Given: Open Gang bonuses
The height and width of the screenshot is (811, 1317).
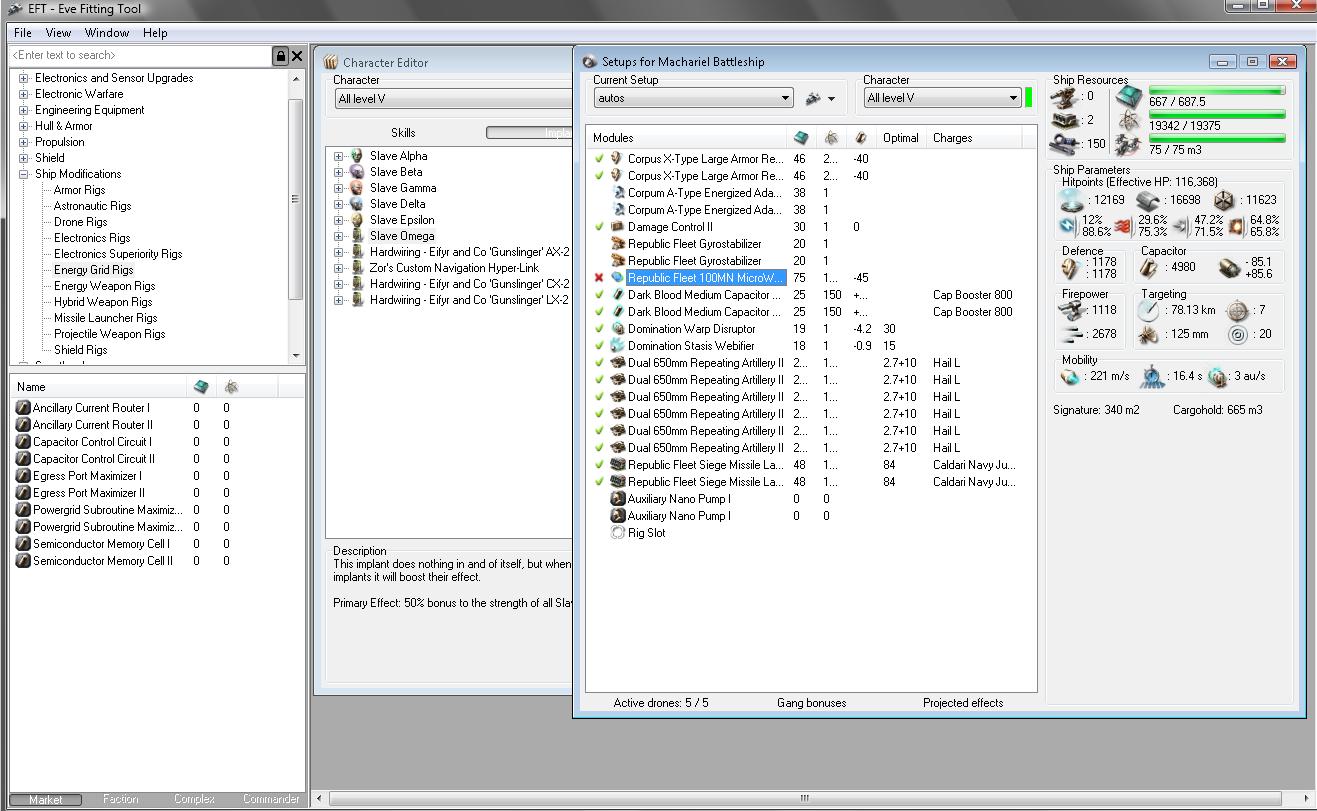Looking at the screenshot, I should (811, 703).
